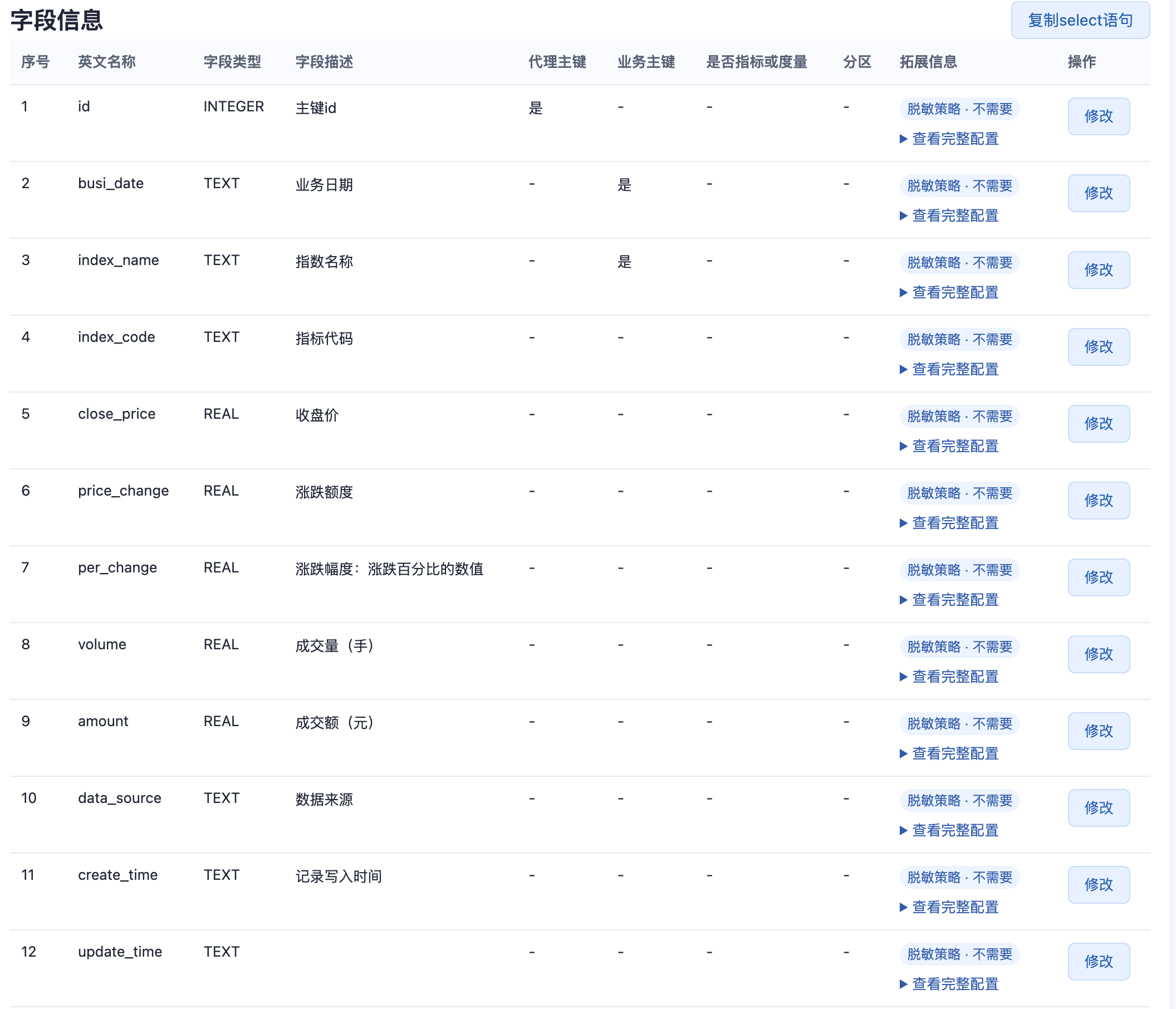Viewport: 1176px width, 1009px height.
Task: Expand 查看完整配置 for the create_time row
Action: pos(949,908)
